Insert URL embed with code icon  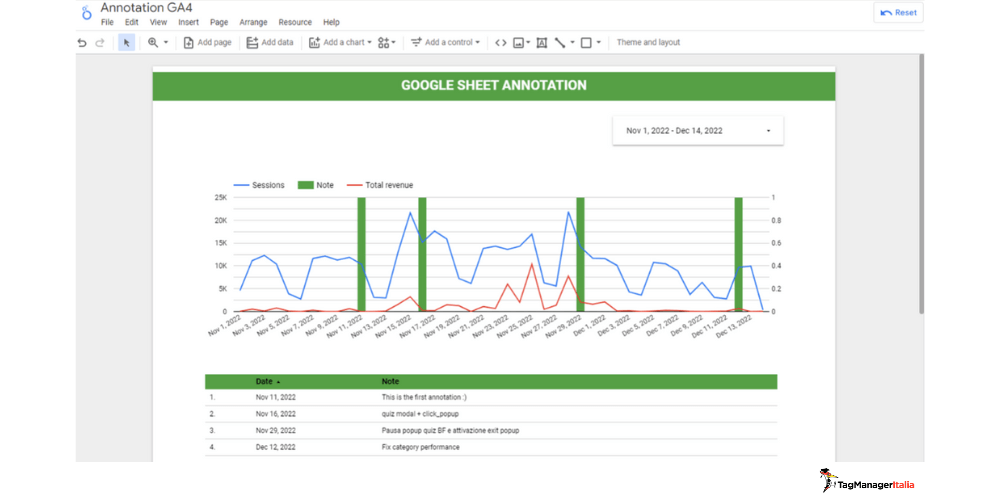point(501,43)
